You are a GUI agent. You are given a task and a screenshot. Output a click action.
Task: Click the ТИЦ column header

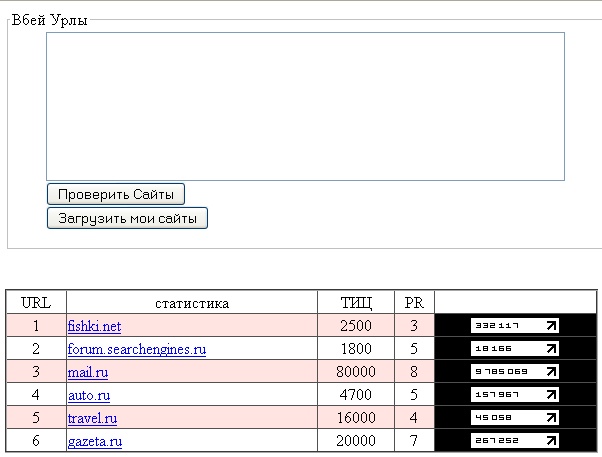tap(356, 303)
